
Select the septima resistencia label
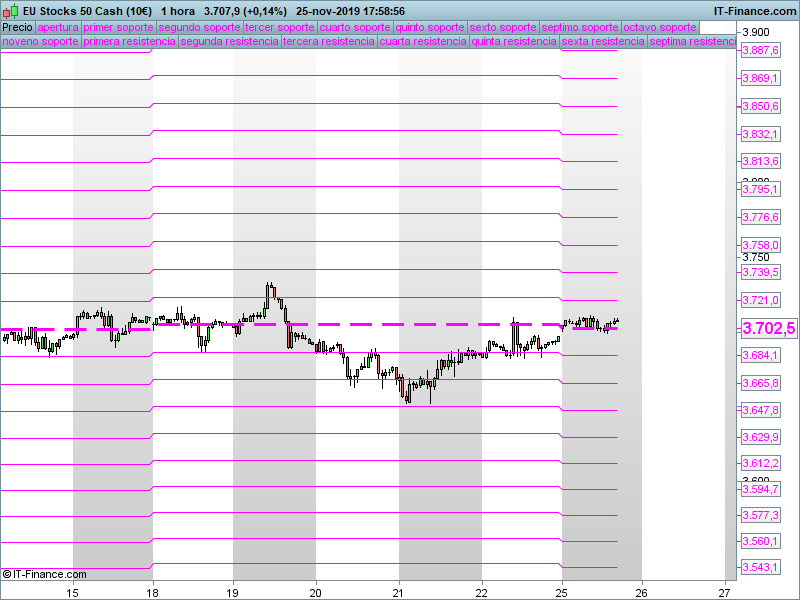[x=692, y=41]
